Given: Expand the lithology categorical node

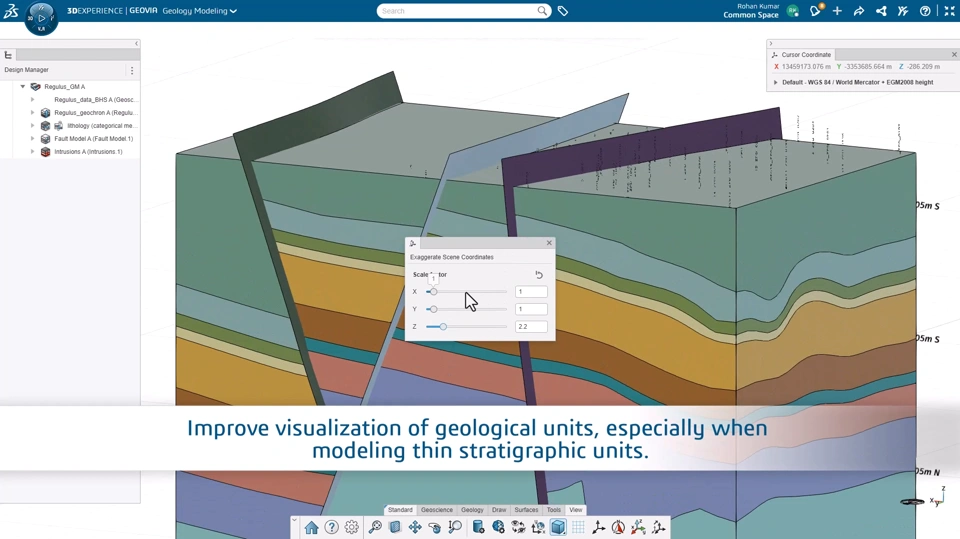Looking at the screenshot, I should pos(32,126).
